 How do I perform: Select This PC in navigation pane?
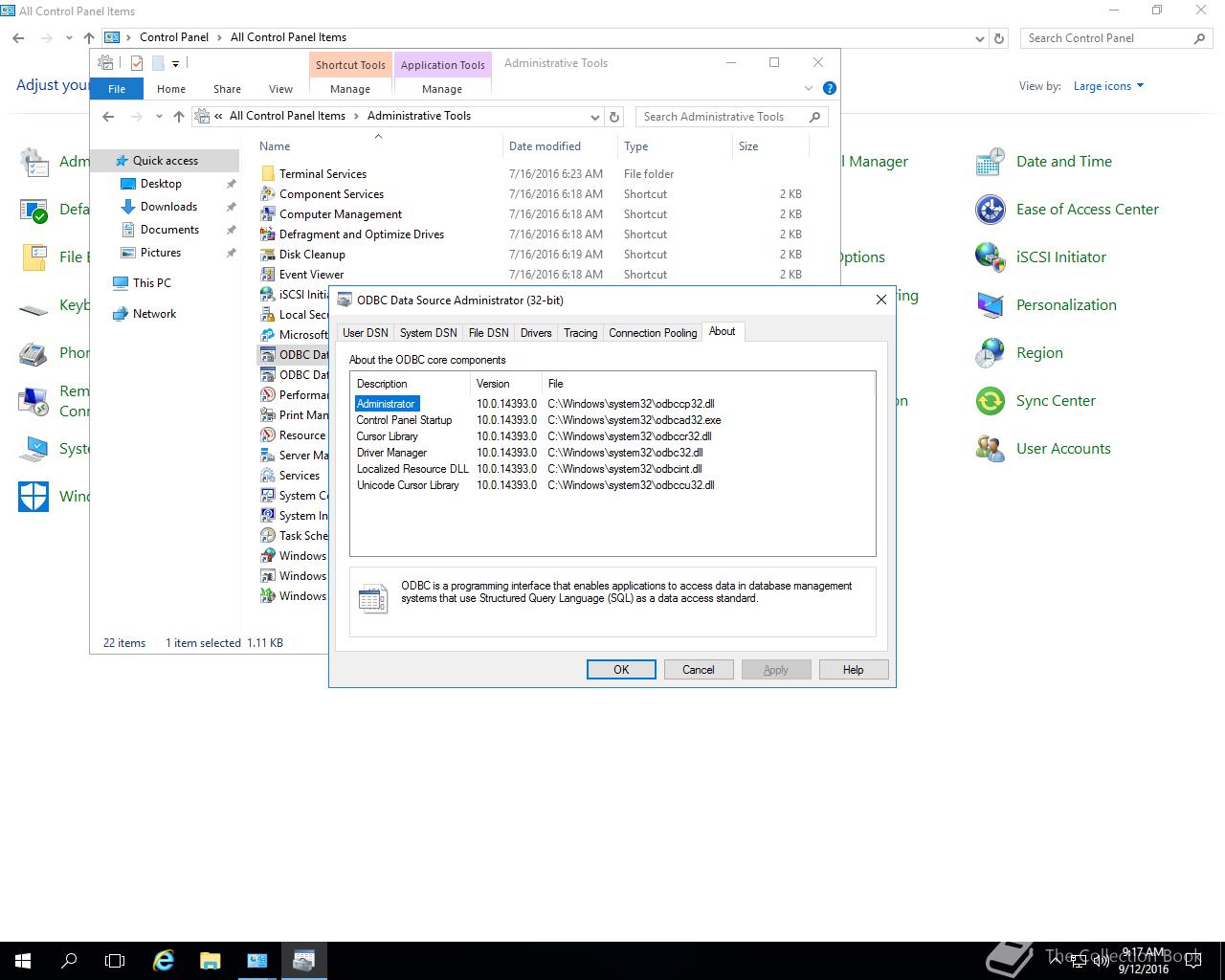(151, 283)
